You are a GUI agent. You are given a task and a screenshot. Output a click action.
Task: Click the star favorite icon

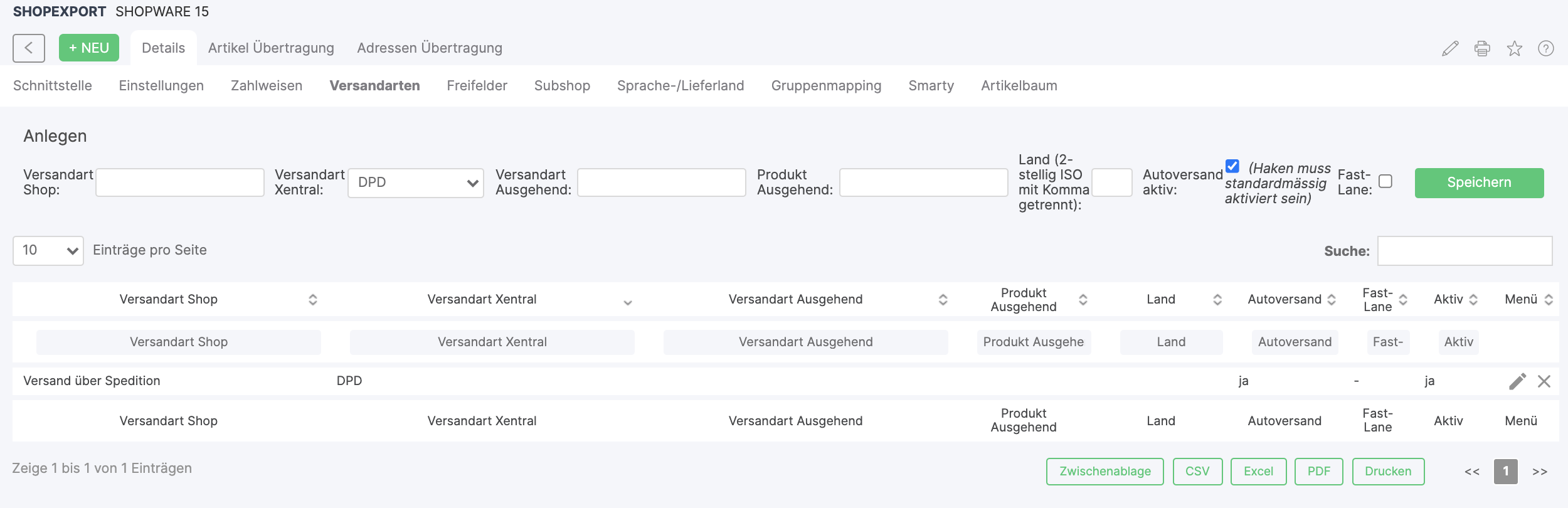click(x=1515, y=48)
